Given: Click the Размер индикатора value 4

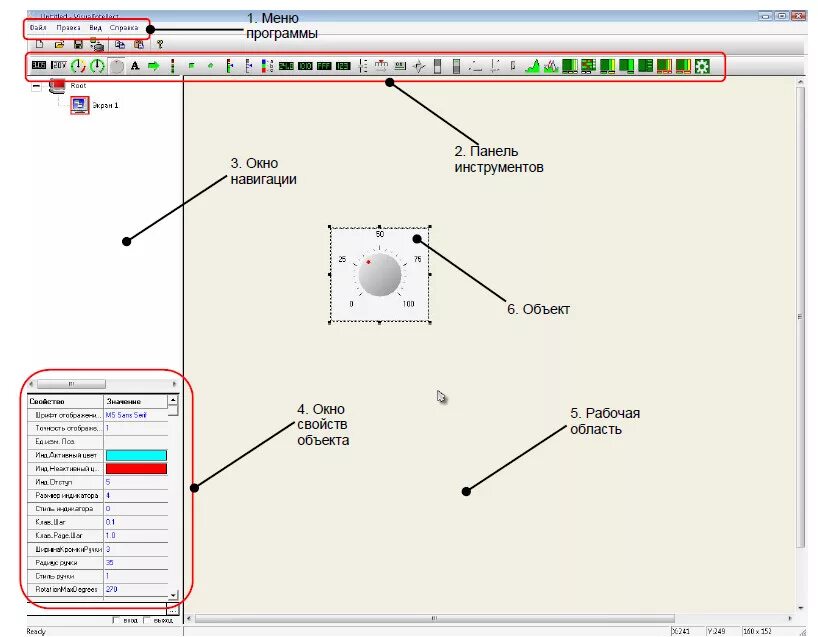Looking at the screenshot, I should [108, 496].
